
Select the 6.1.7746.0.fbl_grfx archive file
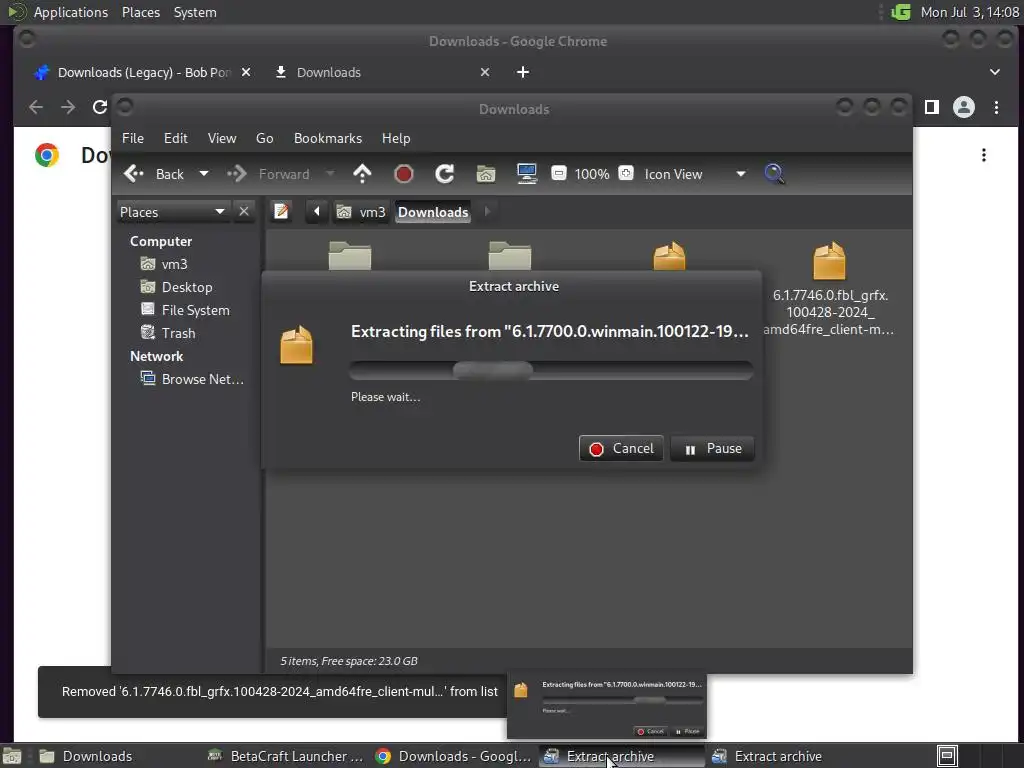point(829,287)
